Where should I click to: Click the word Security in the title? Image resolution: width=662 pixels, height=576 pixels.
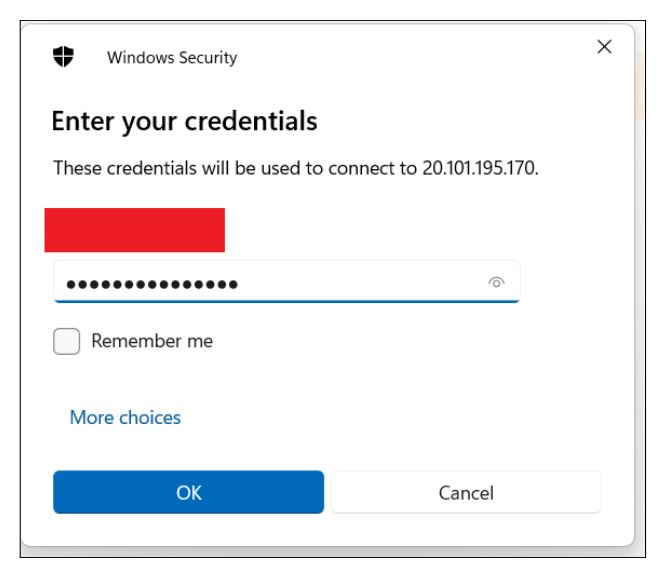[208, 57]
